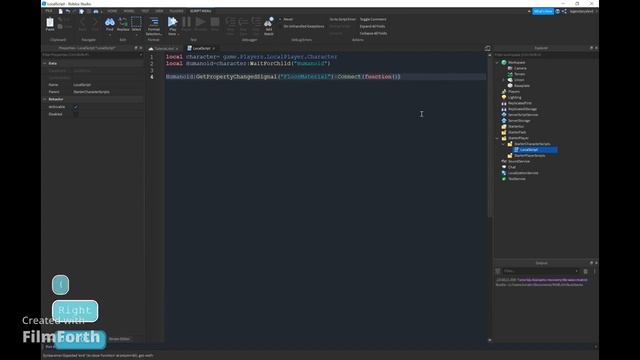
Task: Select LocalizationService in Explorer
Action: click(x=520, y=173)
